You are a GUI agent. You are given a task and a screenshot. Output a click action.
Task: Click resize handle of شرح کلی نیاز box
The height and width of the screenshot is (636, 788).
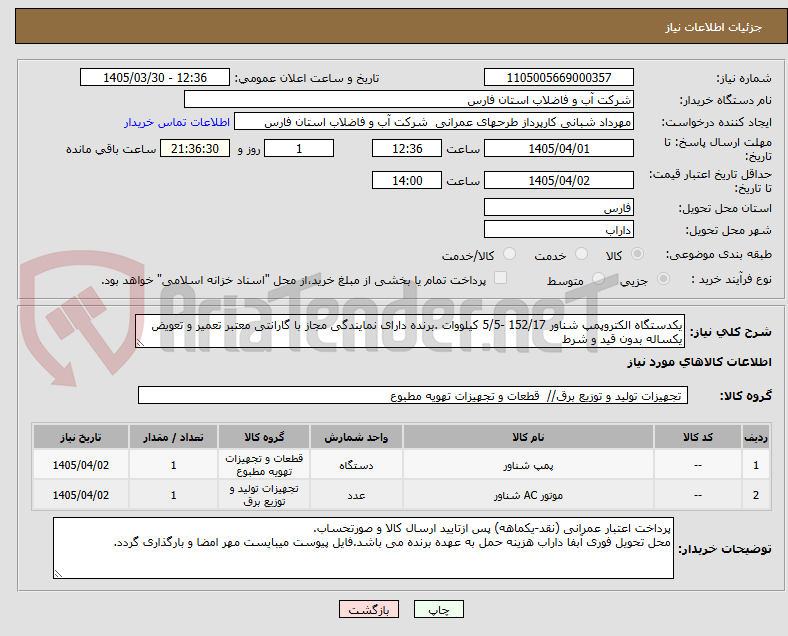[x=140, y=343]
